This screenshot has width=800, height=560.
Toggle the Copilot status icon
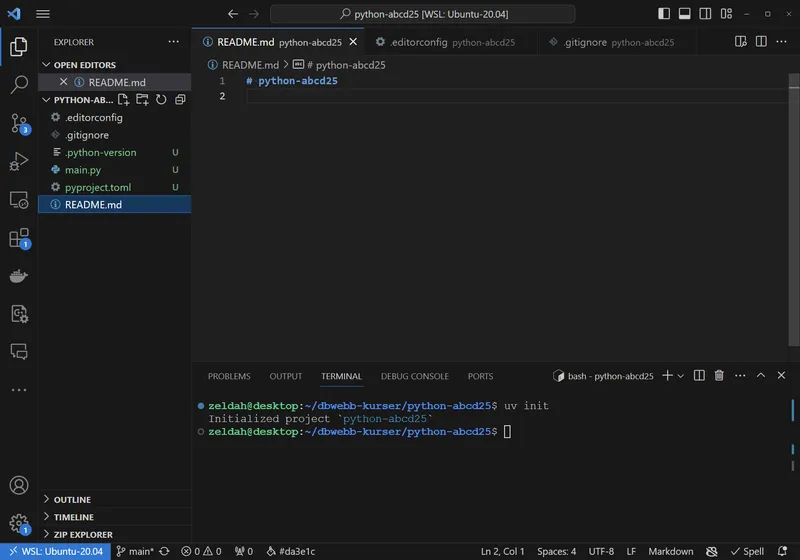tap(711, 551)
